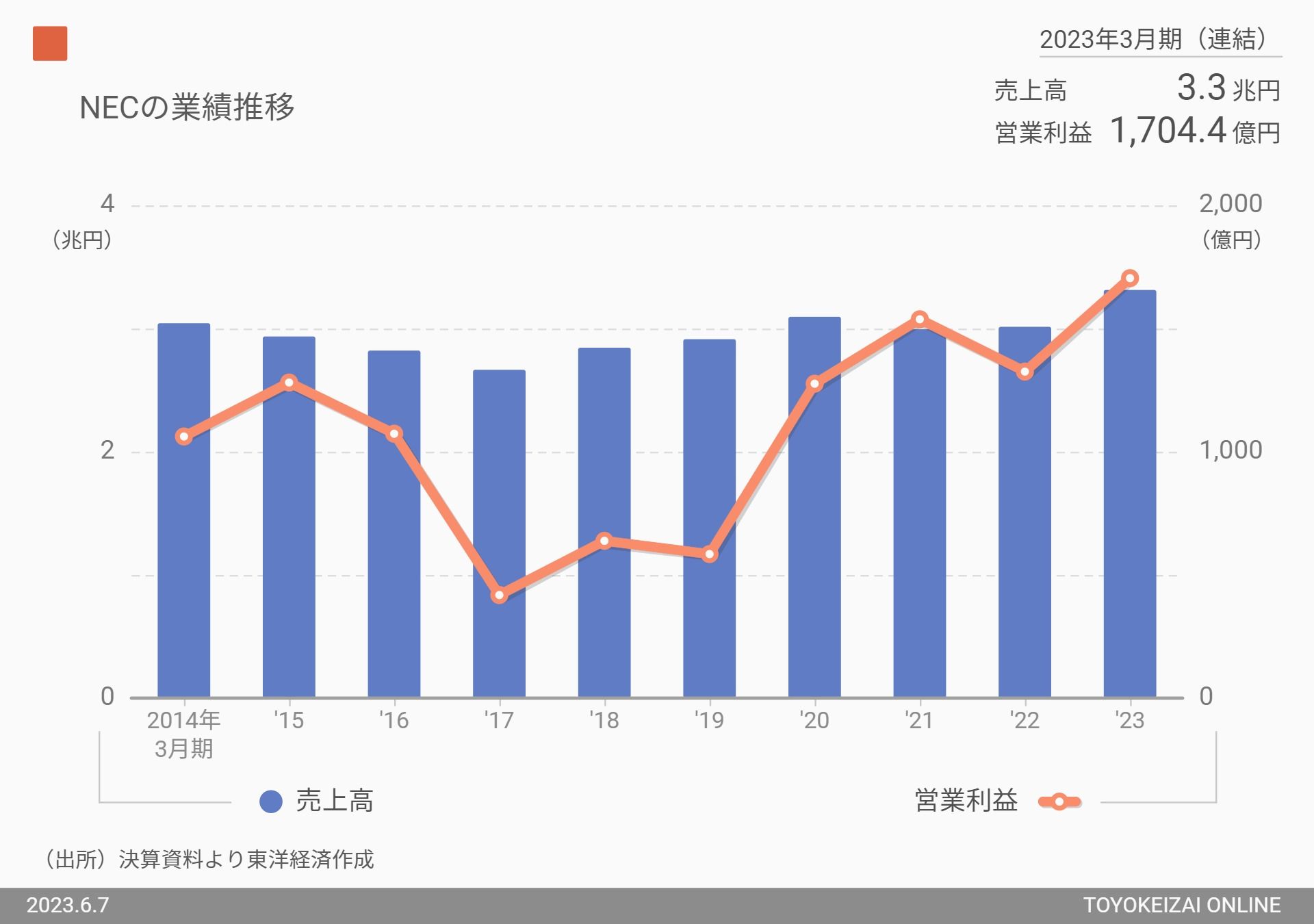
Task: Click the source note 決算資料より東洋経済作成
Action: point(246,859)
